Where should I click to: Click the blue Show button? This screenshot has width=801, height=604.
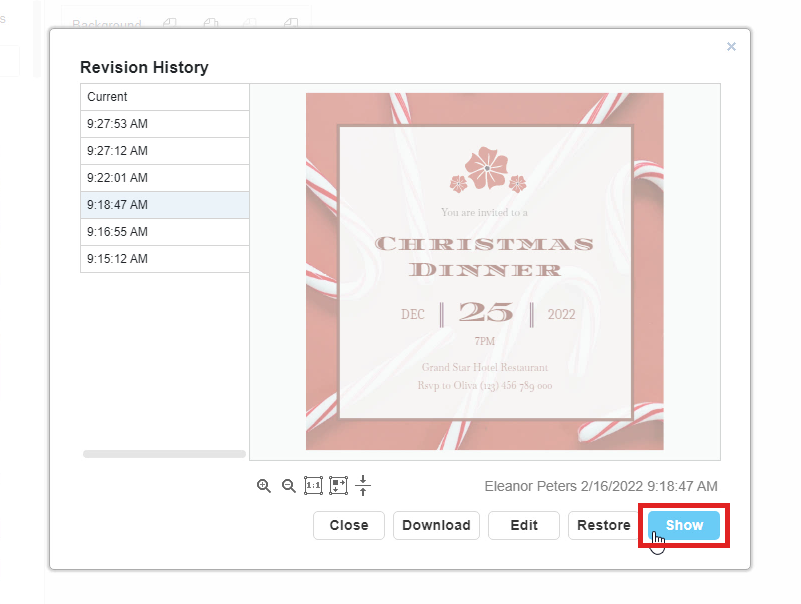tap(684, 525)
